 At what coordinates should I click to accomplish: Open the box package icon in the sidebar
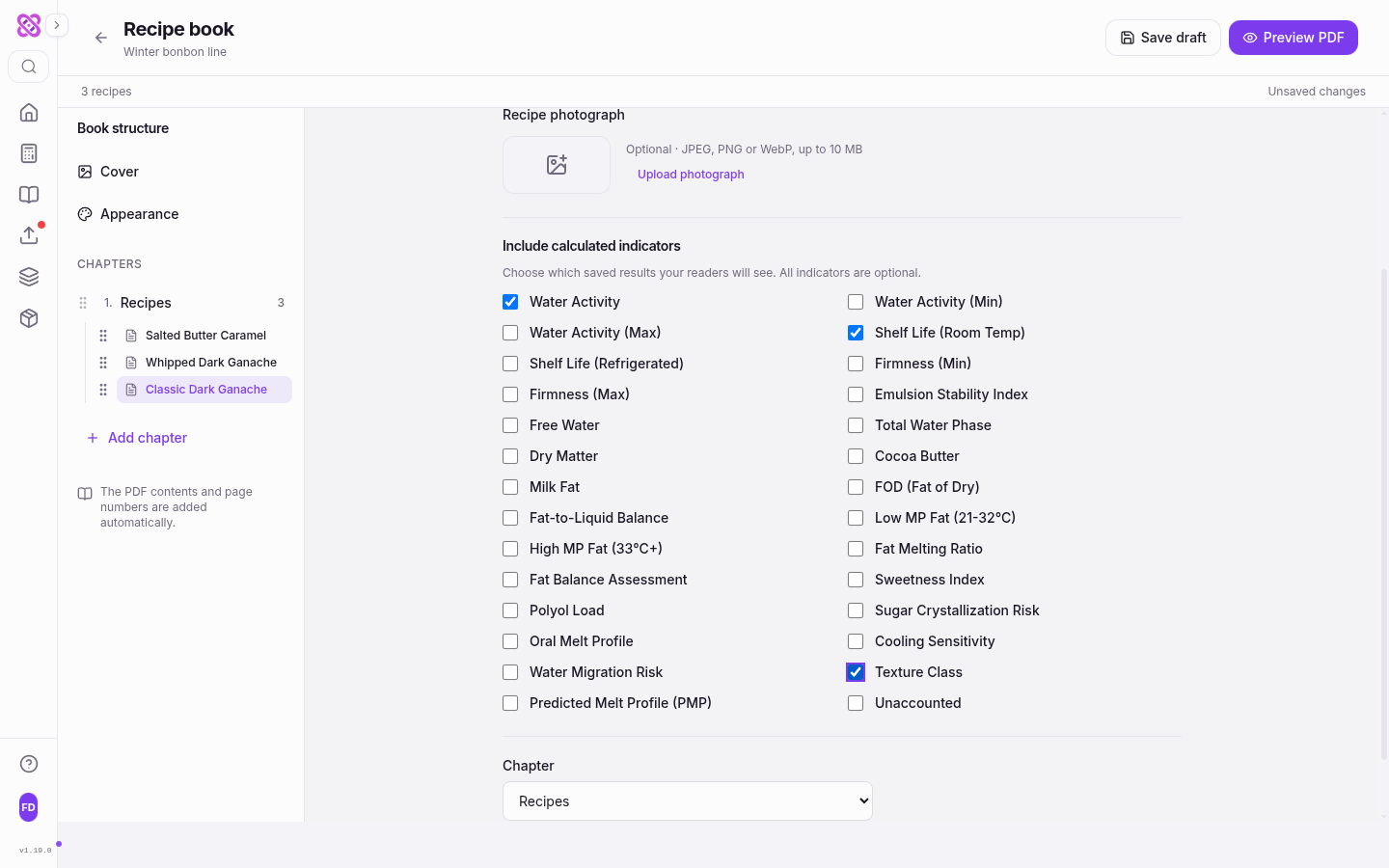pos(29,318)
